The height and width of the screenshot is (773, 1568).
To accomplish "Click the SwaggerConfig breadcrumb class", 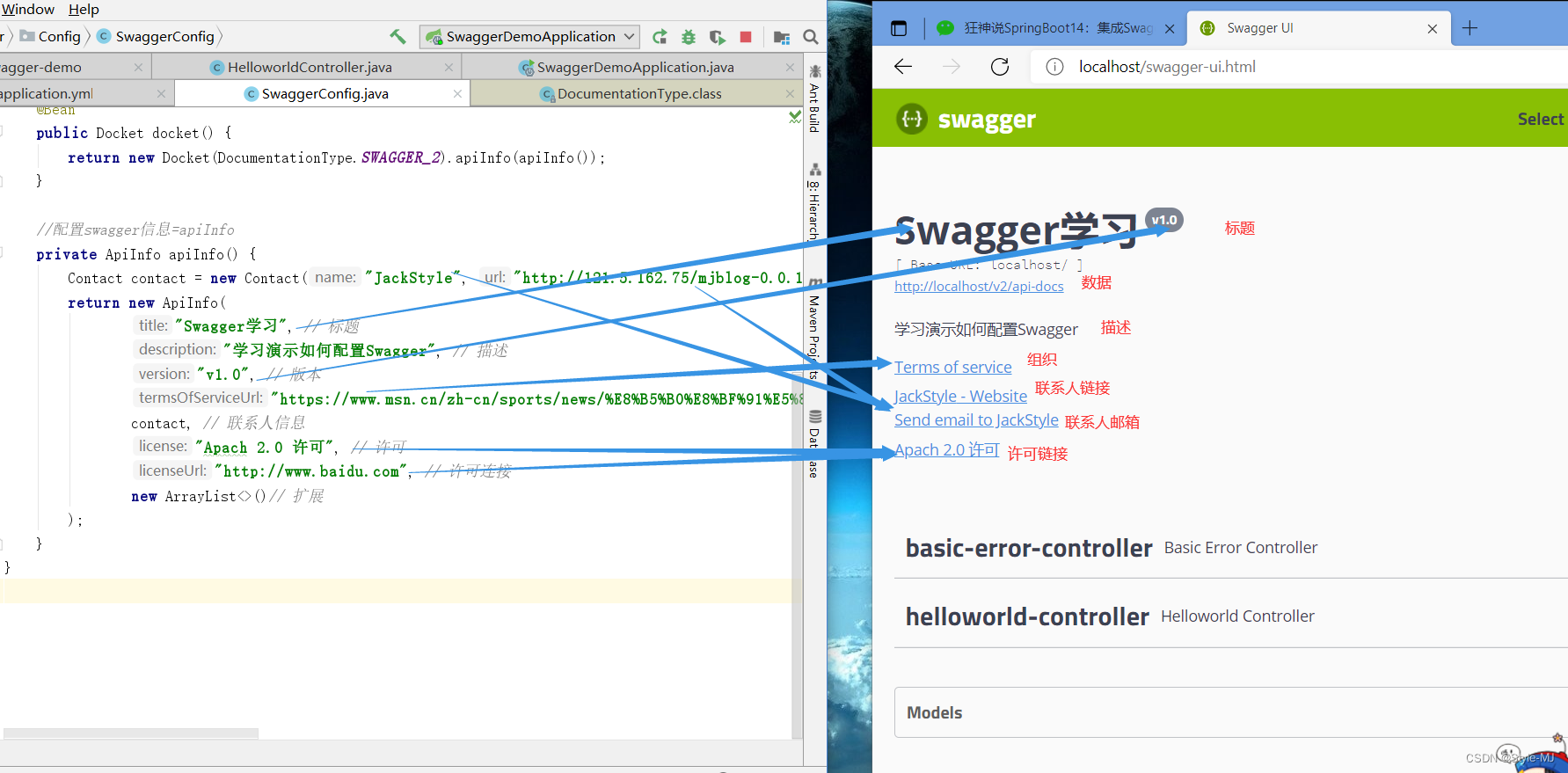I will pyautogui.click(x=156, y=36).
